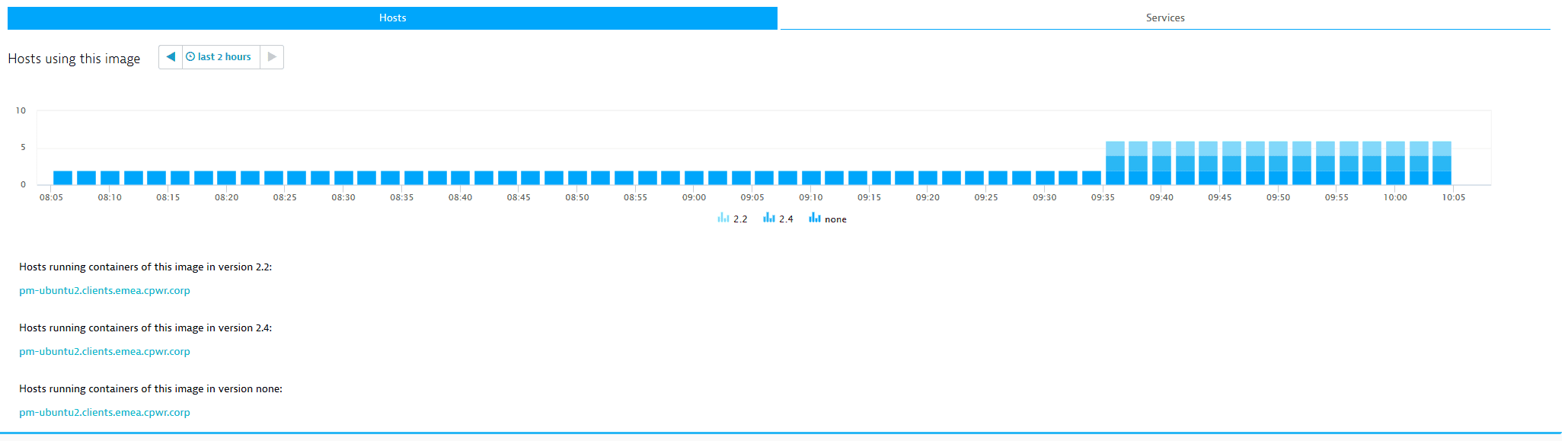This screenshot has width=1568, height=441.
Task: Select the stacked chart bar at 09:40
Action: (x=1161, y=163)
